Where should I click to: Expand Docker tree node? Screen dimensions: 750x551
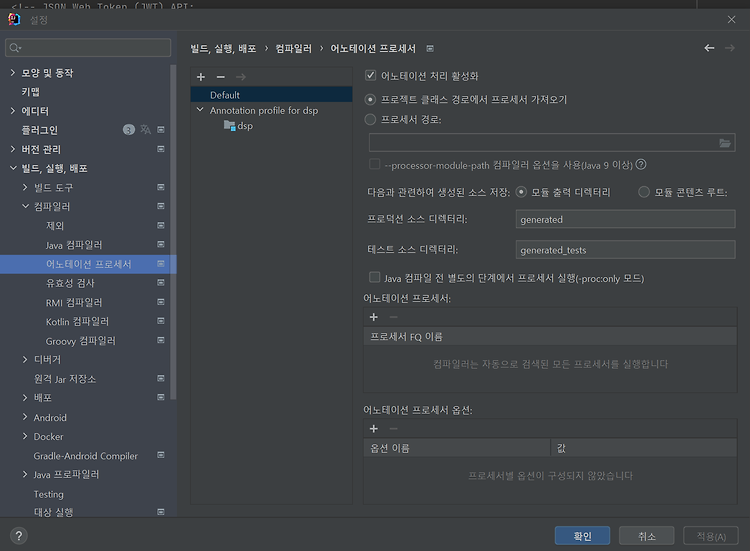pos(25,436)
